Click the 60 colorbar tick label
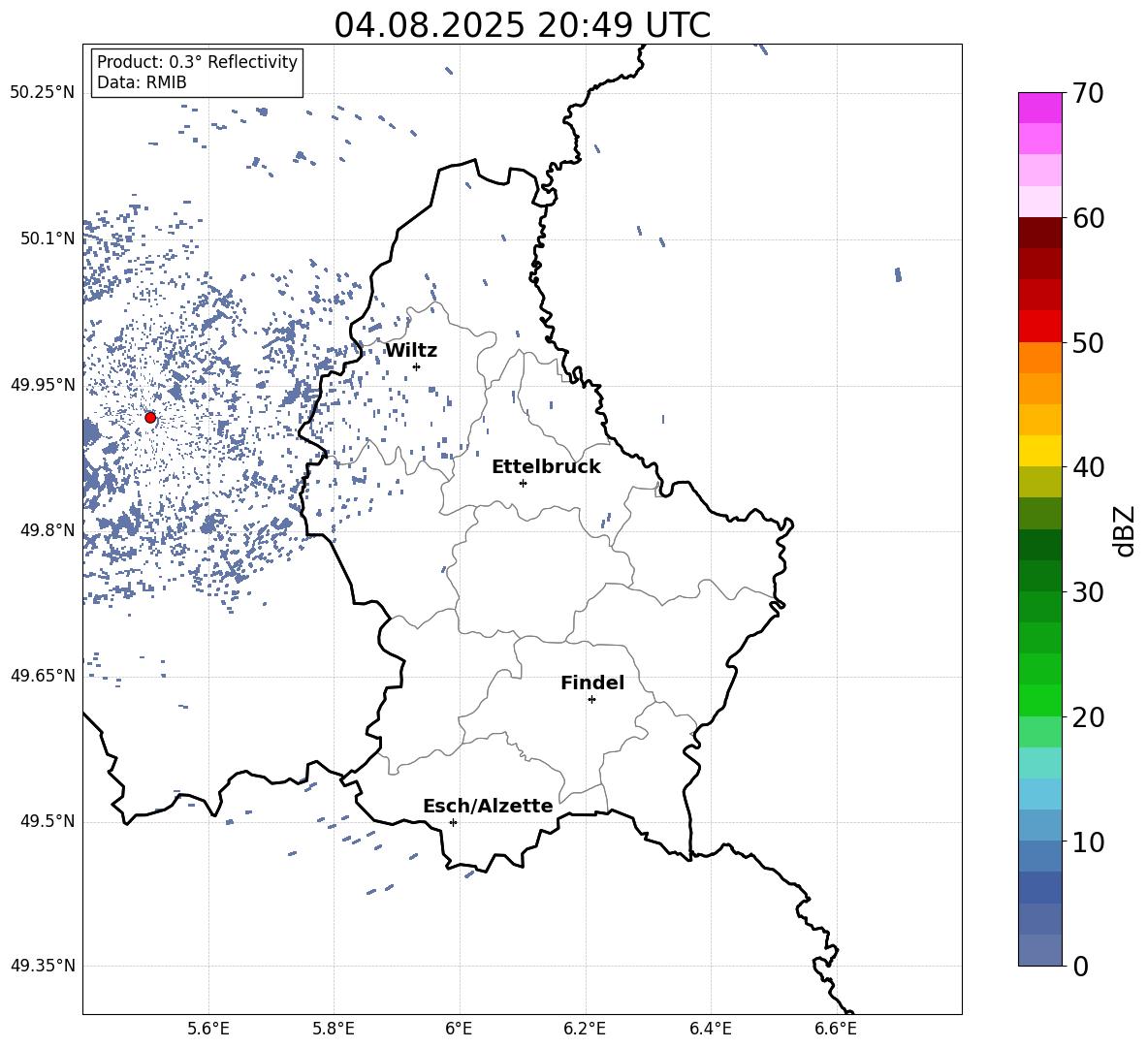Viewport: 1148px width, 1048px height. click(1088, 218)
